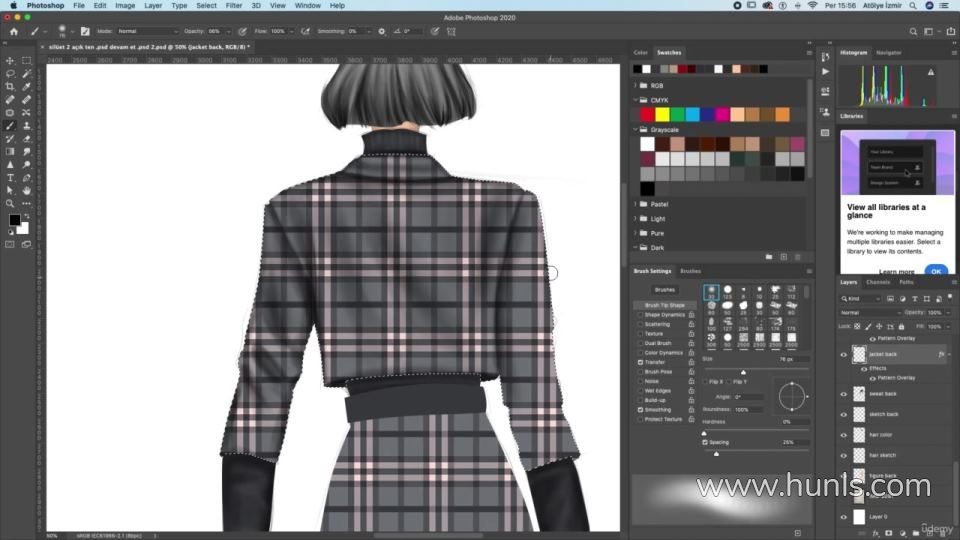
Task: Click the Brushes button in Brush Settings
Action: point(665,290)
